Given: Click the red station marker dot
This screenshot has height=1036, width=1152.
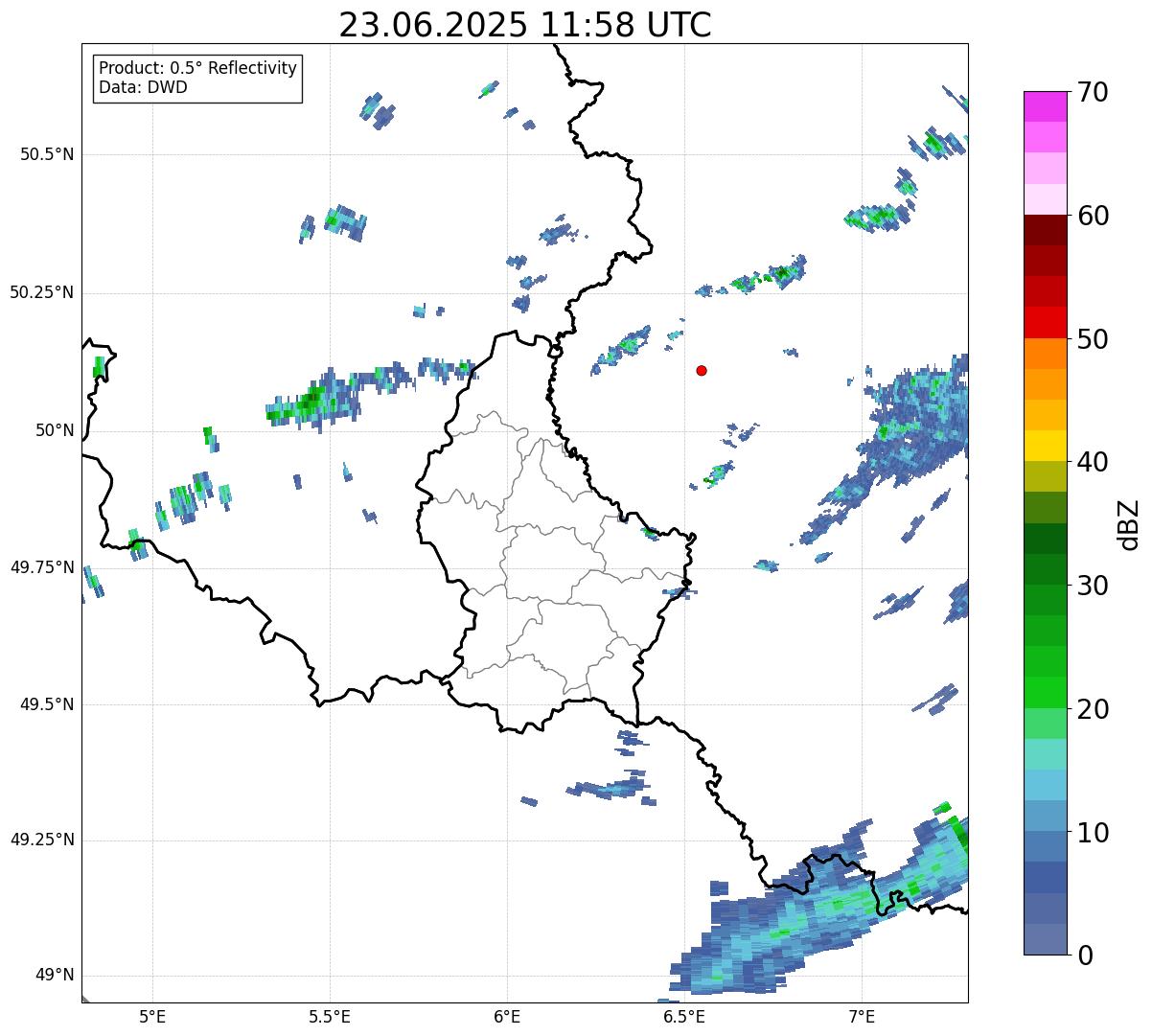Looking at the screenshot, I should tap(702, 370).
